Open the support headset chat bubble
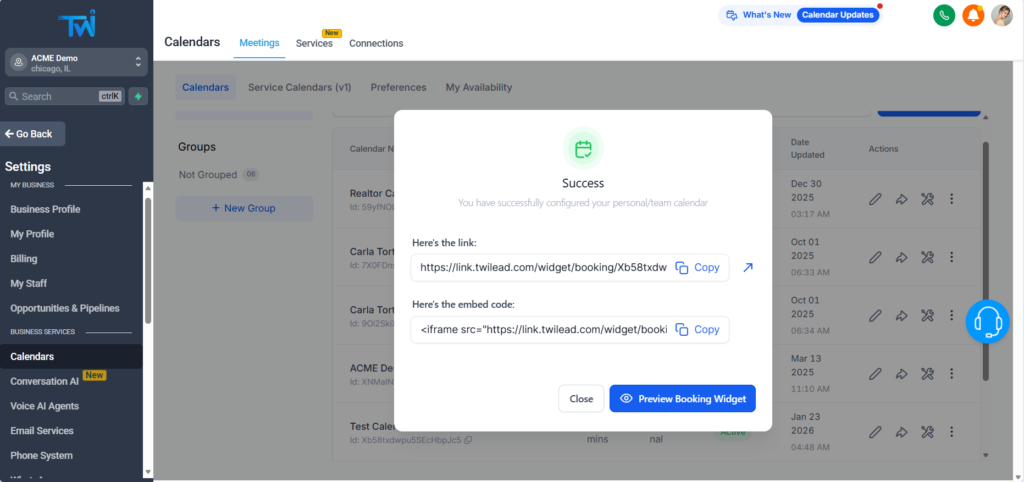1024x482 pixels. click(987, 321)
